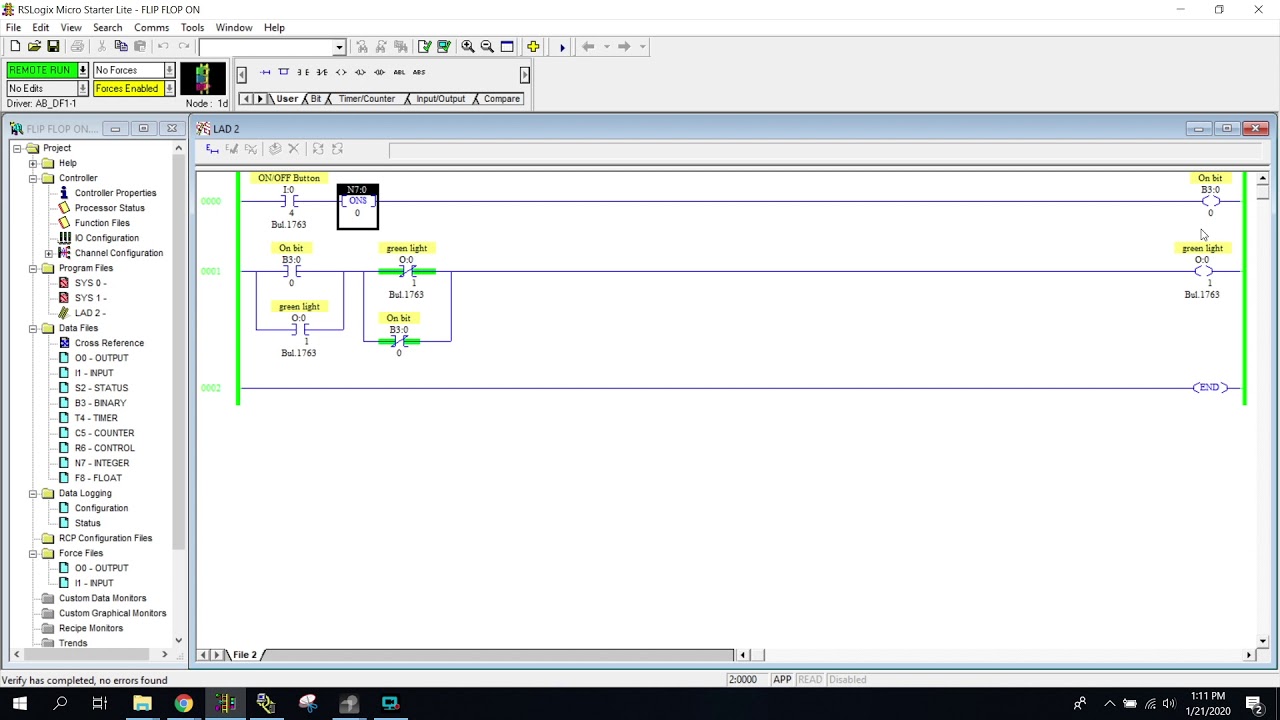Image resolution: width=1280 pixels, height=720 pixels.
Task: Click the ONS instruction box in rung 0000
Action: 358,206
